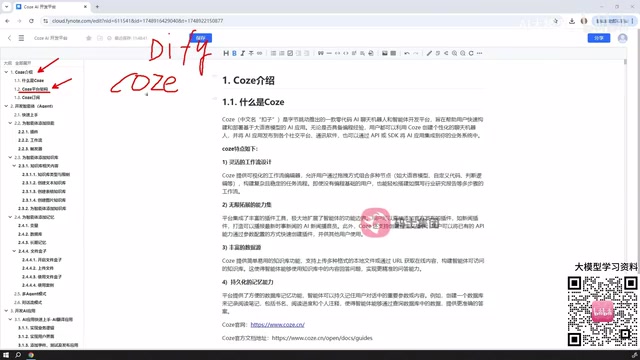Image resolution: width=640 pixels, height=360 pixels.
Task: Insert a hyperlink from toolbar
Action: coord(259,53)
